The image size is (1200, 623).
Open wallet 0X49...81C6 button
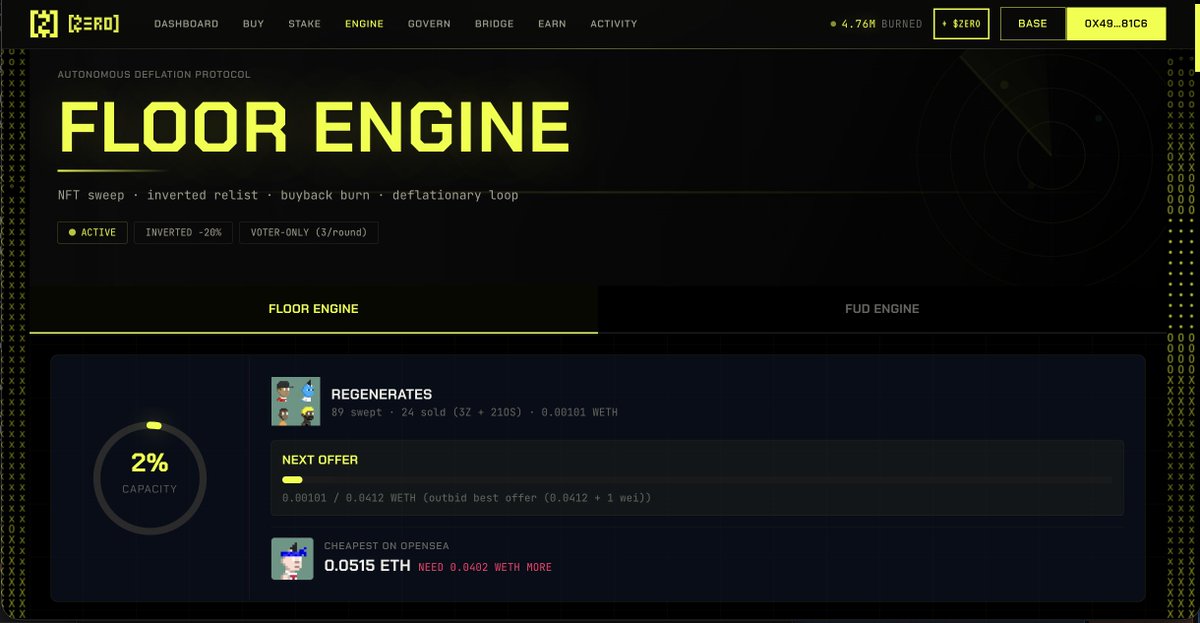[1116, 24]
